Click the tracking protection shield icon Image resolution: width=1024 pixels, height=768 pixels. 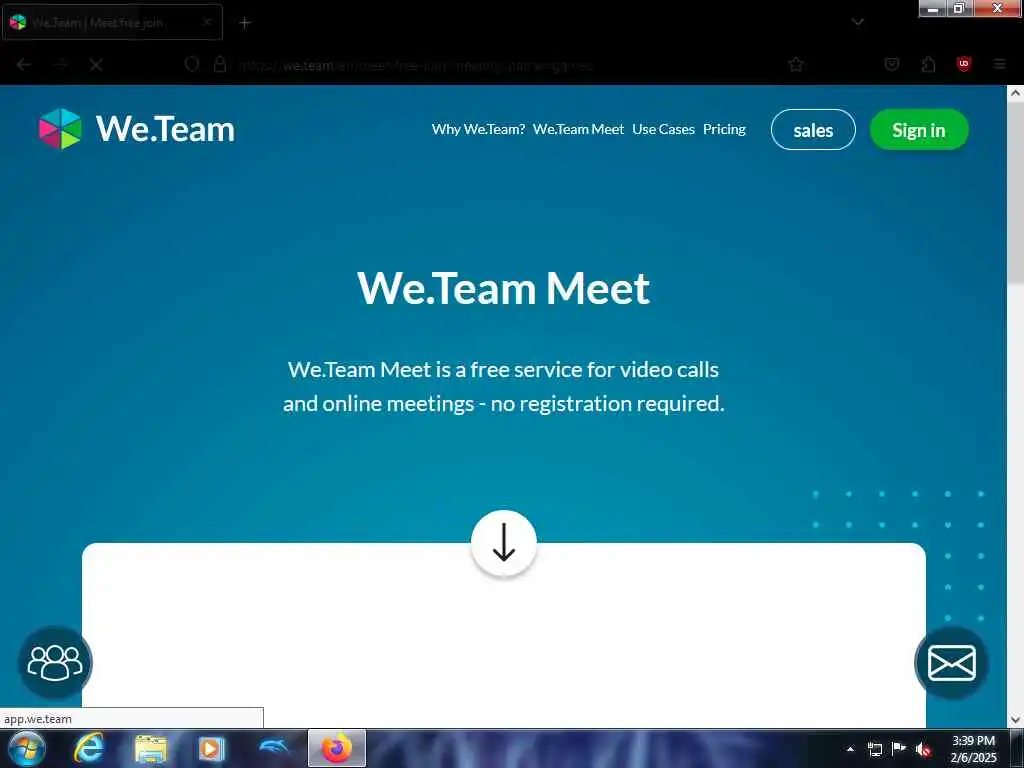click(x=191, y=64)
